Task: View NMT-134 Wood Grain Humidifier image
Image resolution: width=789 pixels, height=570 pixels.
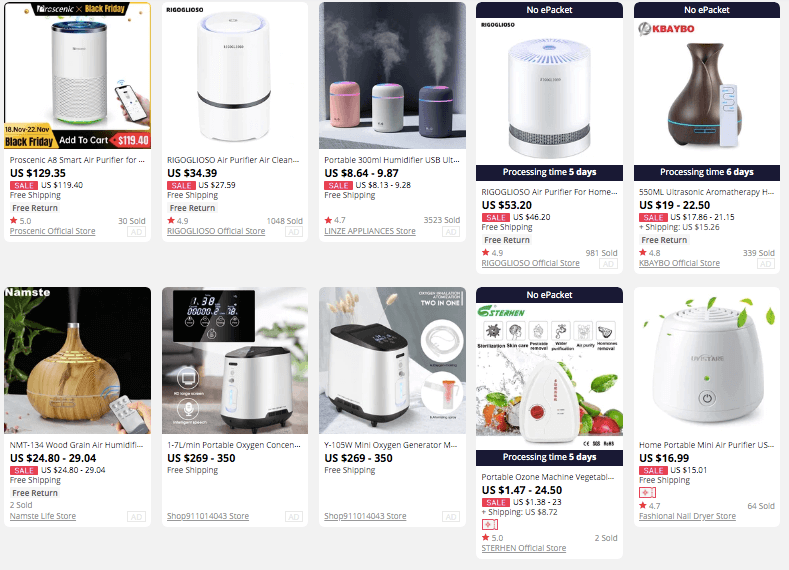Action: (x=77, y=360)
